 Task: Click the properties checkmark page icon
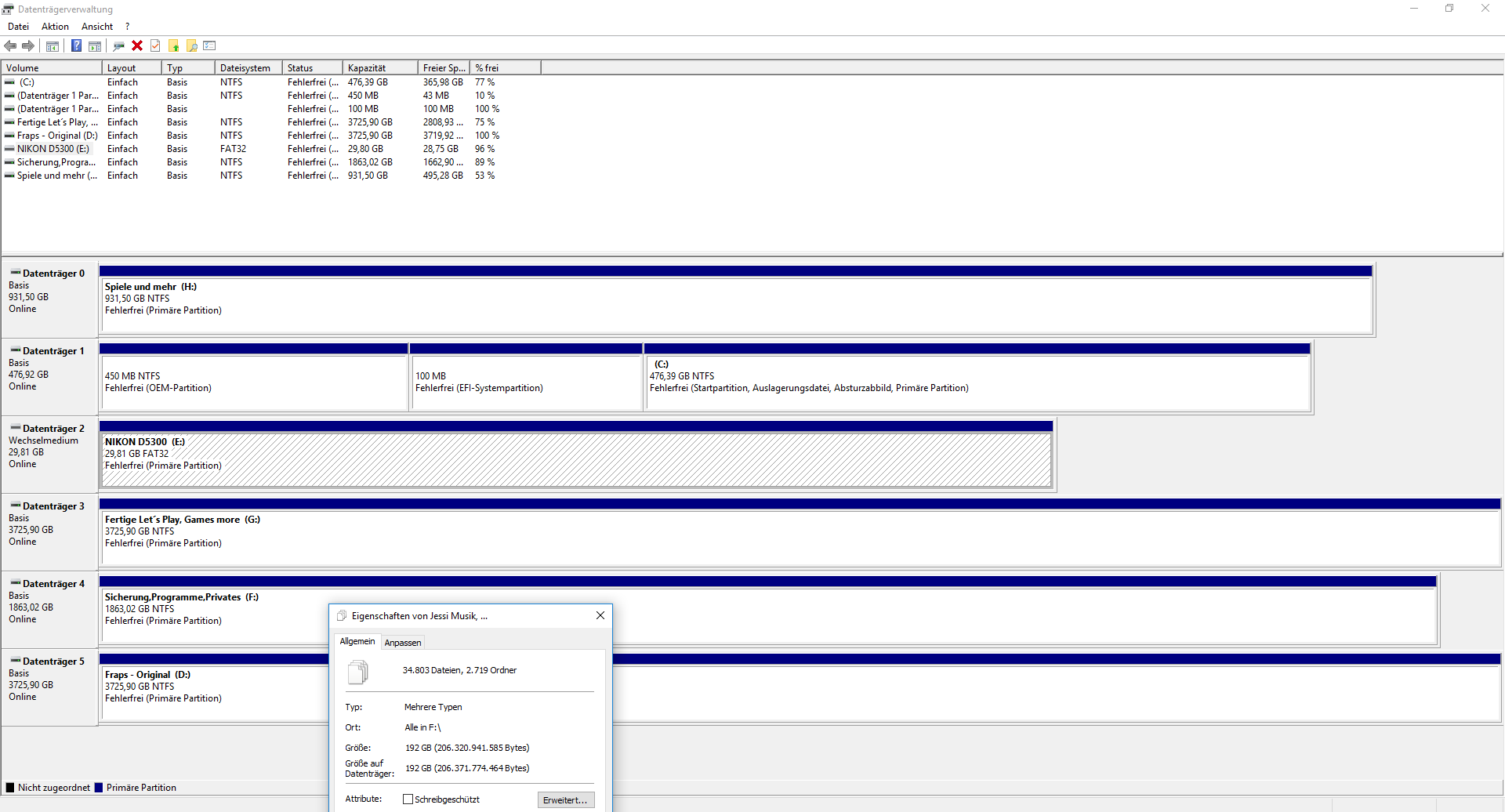tap(155, 45)
